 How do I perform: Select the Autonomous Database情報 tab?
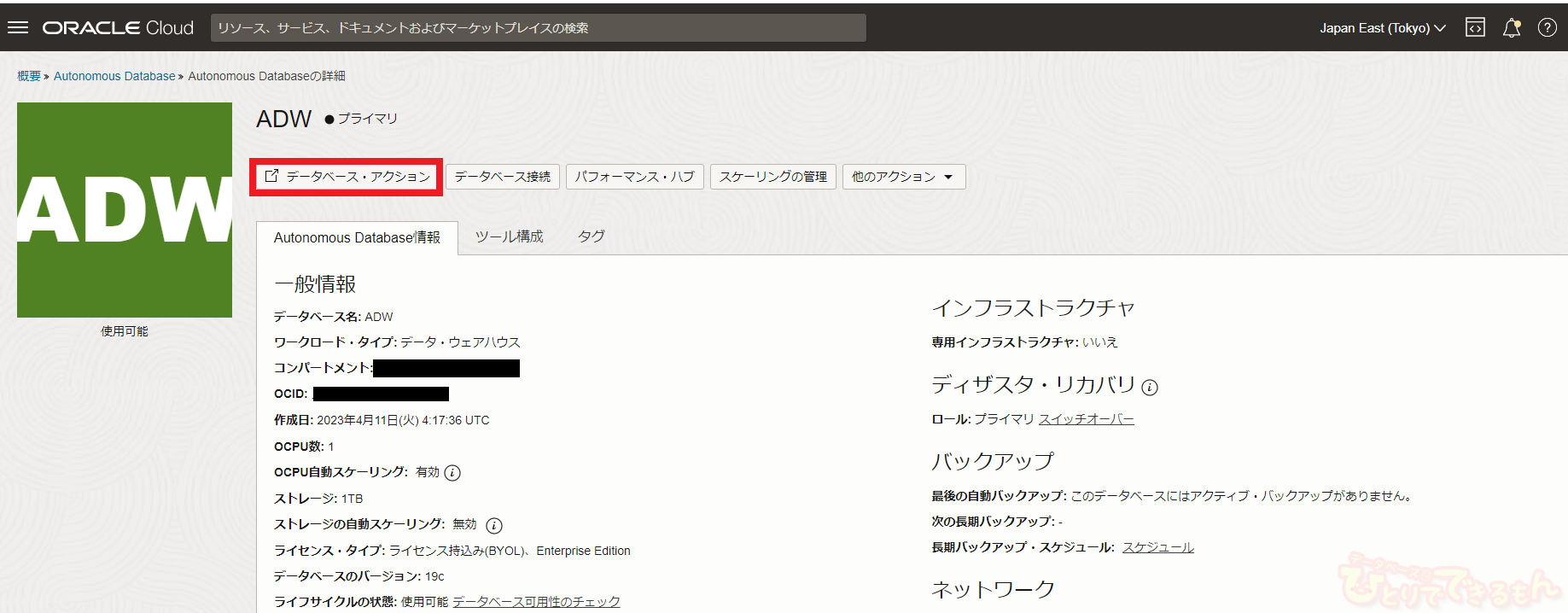pyautogui.click(x=357, y=237)
